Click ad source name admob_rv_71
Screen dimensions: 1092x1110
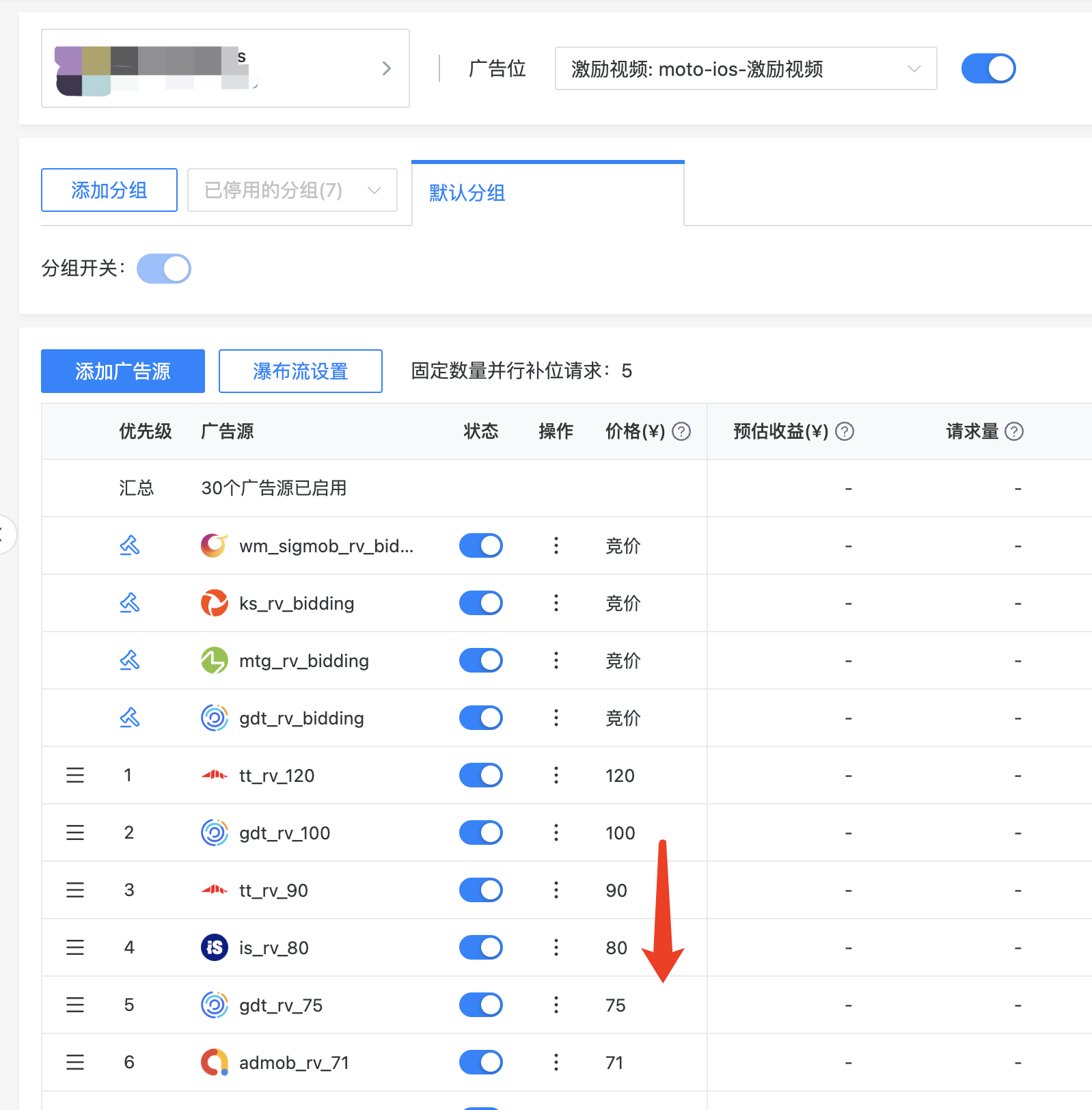pos(294,1062)
